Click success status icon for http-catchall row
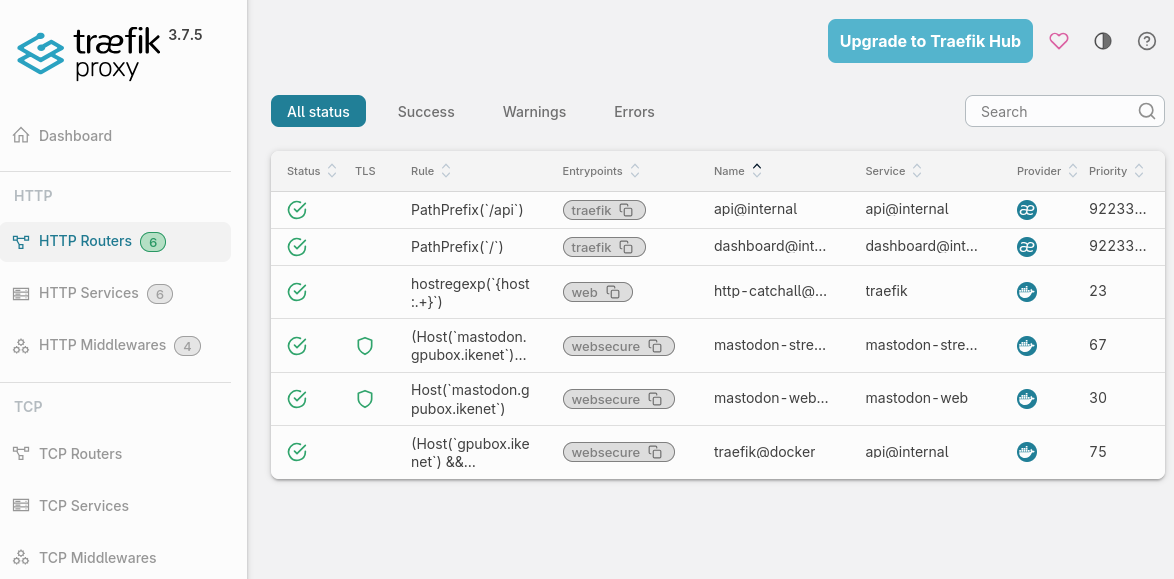Screen dimensions: 1174x579 [297, 291]
